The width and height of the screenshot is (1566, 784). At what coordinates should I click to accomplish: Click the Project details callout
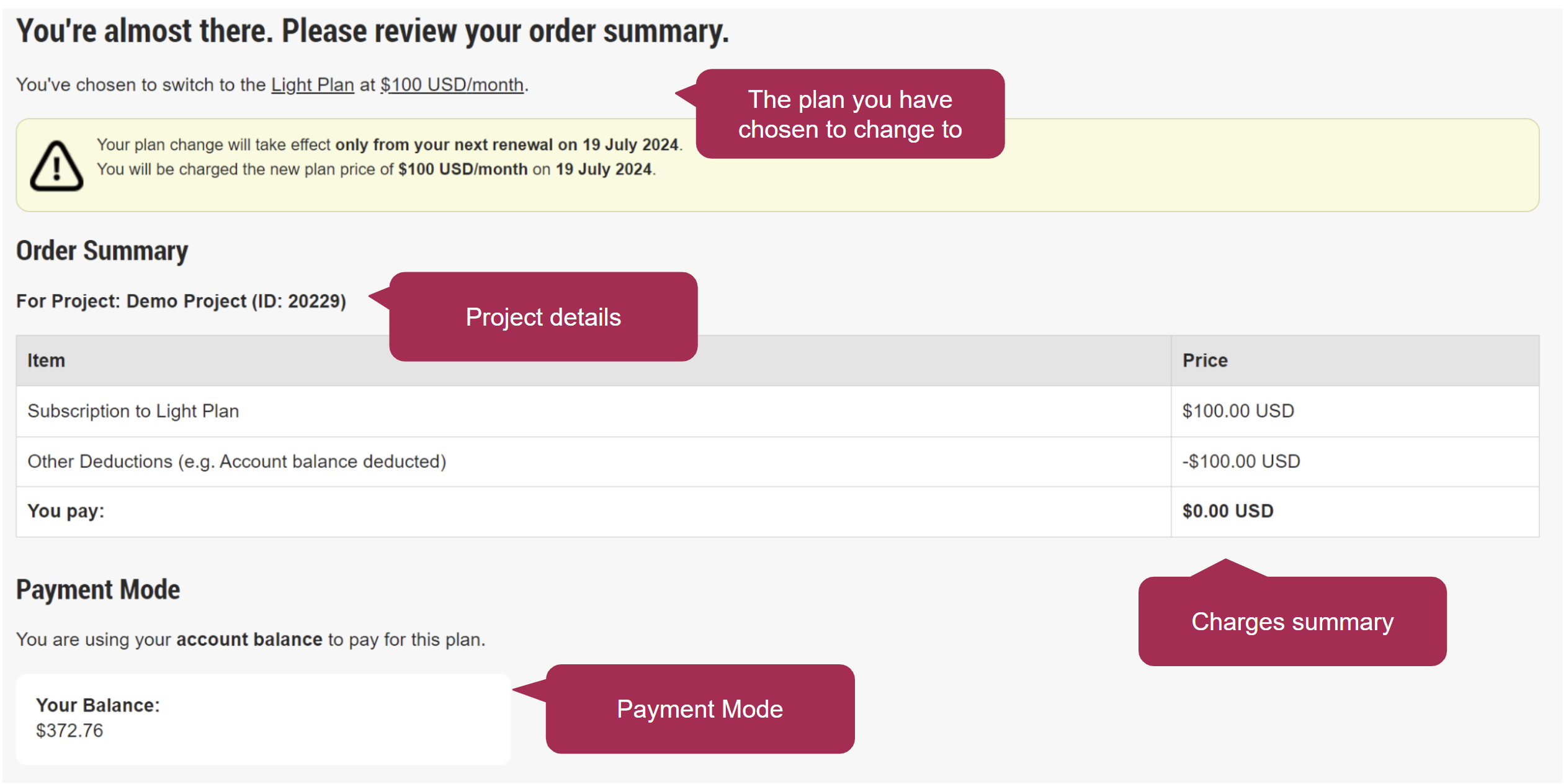click(x=543, y=317)
